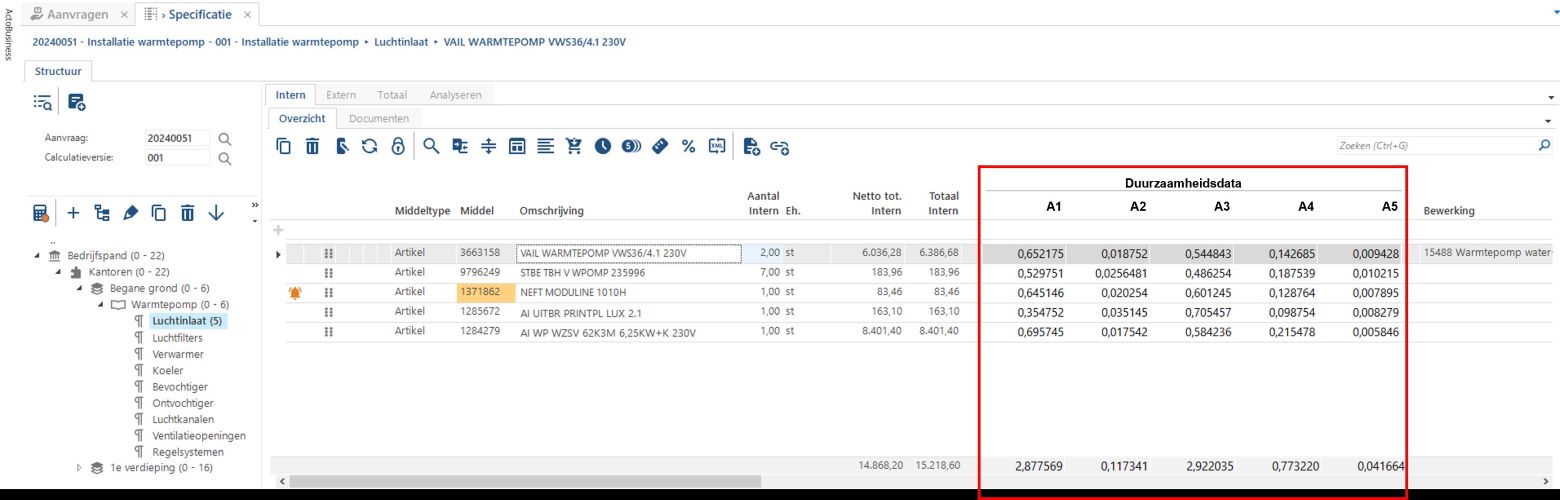The width and height of the screenshot is (1560, 500).
Task: Select Luchtfilters in the structure tree
Action: click(177, 338)
